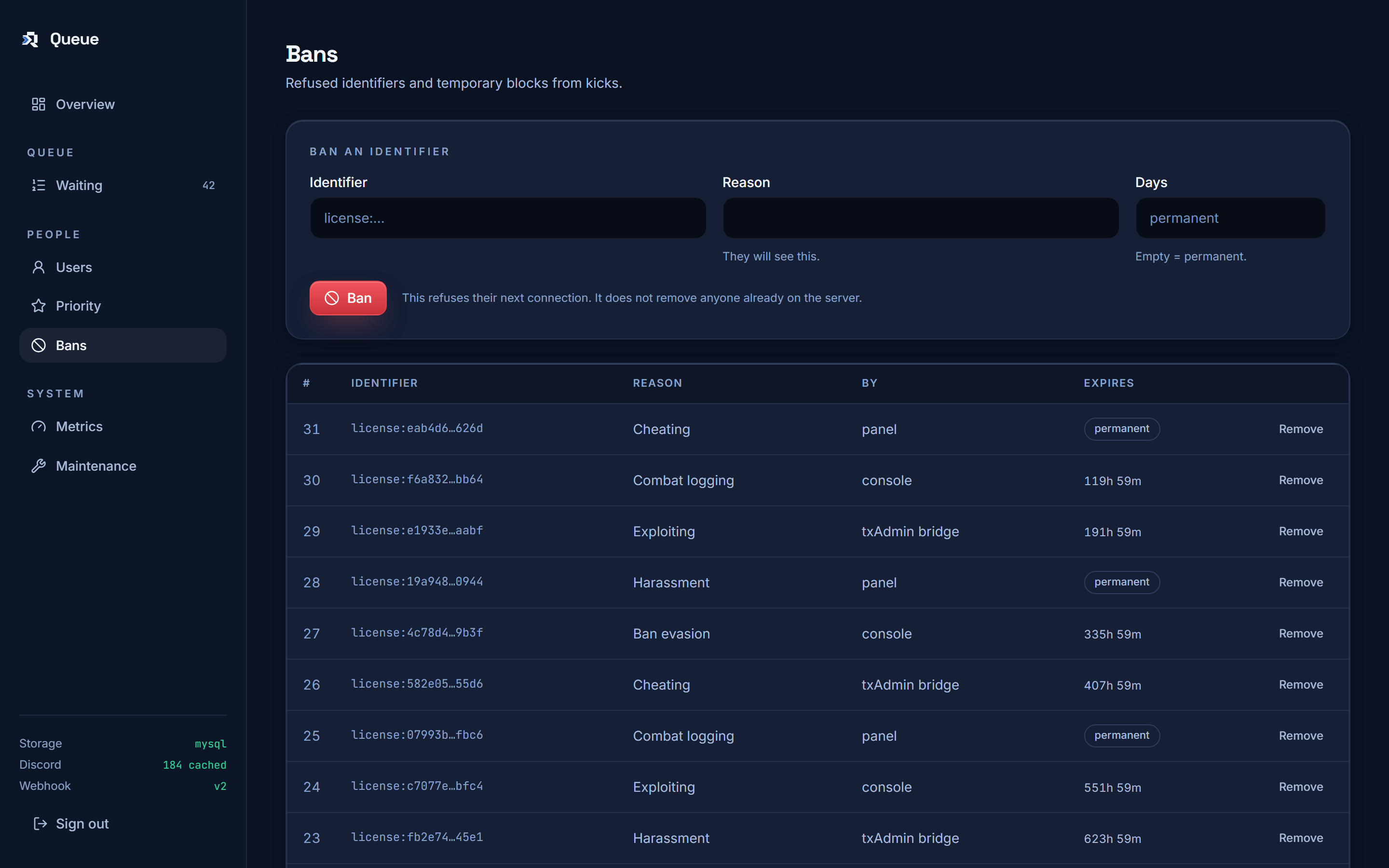Click the 184 cached Discord status
This screenshot has height=868, width=1389.
click(194, 765)
